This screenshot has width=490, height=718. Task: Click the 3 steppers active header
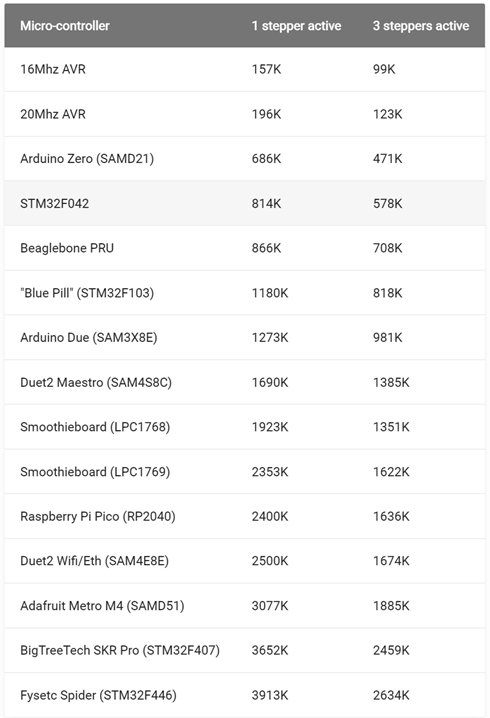click(421, 26)
